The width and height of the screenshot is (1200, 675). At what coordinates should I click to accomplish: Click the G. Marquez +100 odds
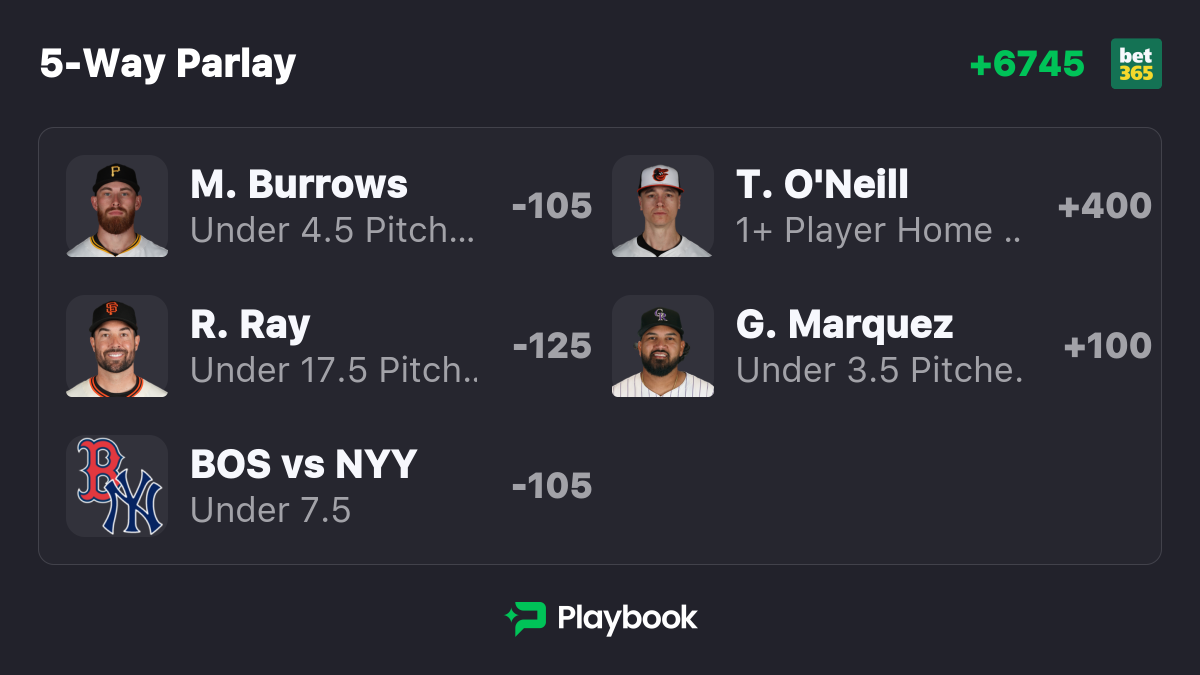[x=1108, y=346]
